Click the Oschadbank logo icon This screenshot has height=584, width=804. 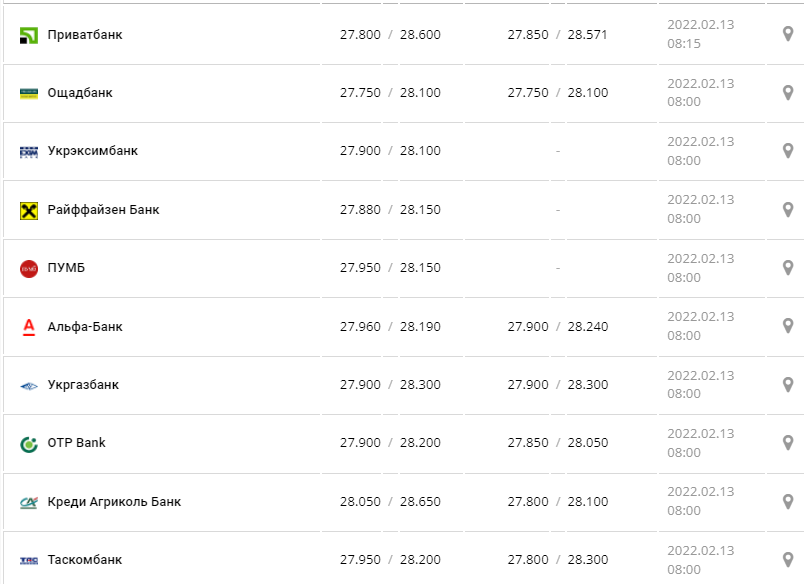(28, 93)
